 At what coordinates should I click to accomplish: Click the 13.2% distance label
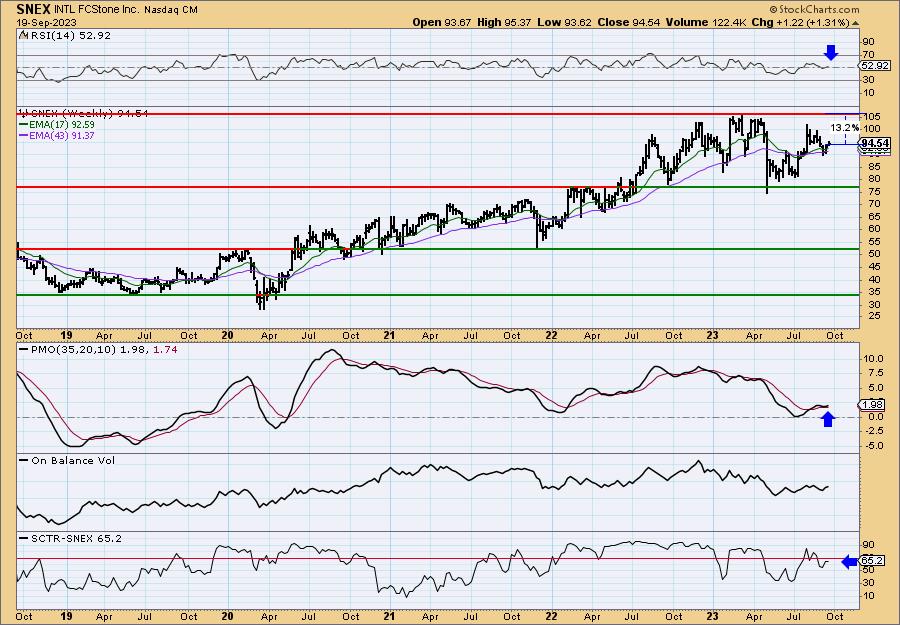(845, 127)
